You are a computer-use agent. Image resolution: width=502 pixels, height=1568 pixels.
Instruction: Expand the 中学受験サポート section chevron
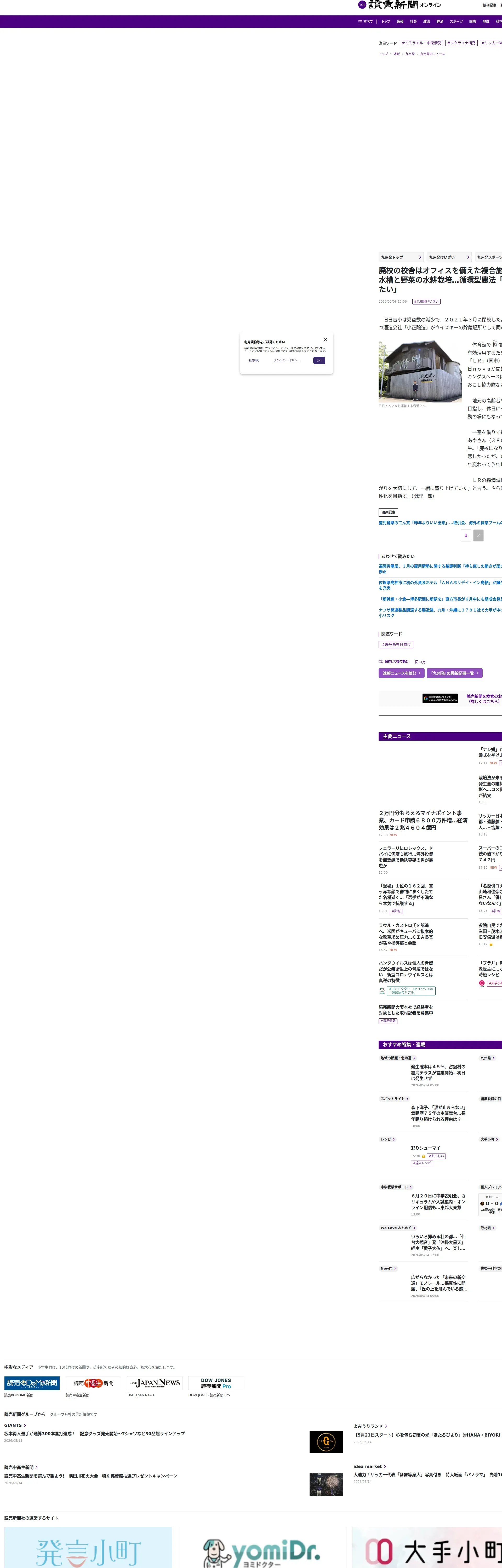410,1187
